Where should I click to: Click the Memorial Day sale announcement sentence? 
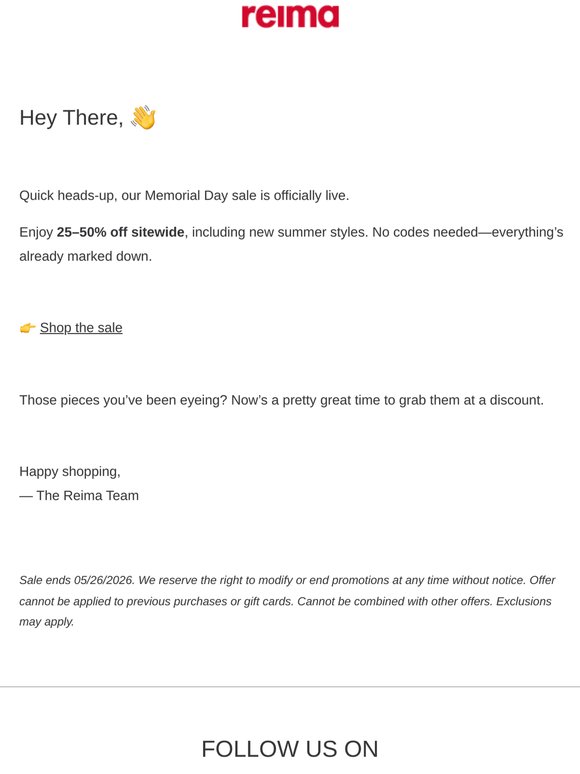(x=184, y=195)
